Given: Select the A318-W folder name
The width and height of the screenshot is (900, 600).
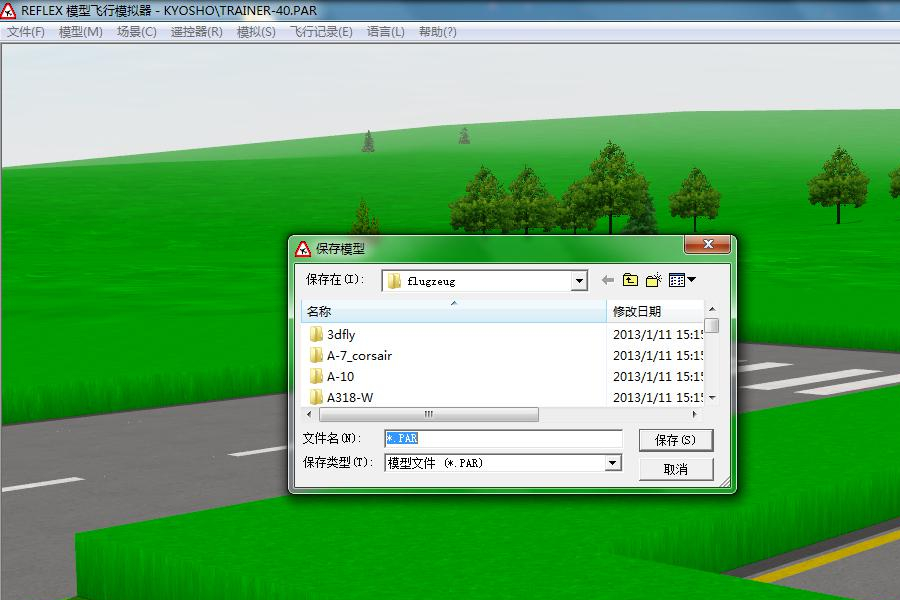Looking at the screenshot, I should (x=350, y=397).
